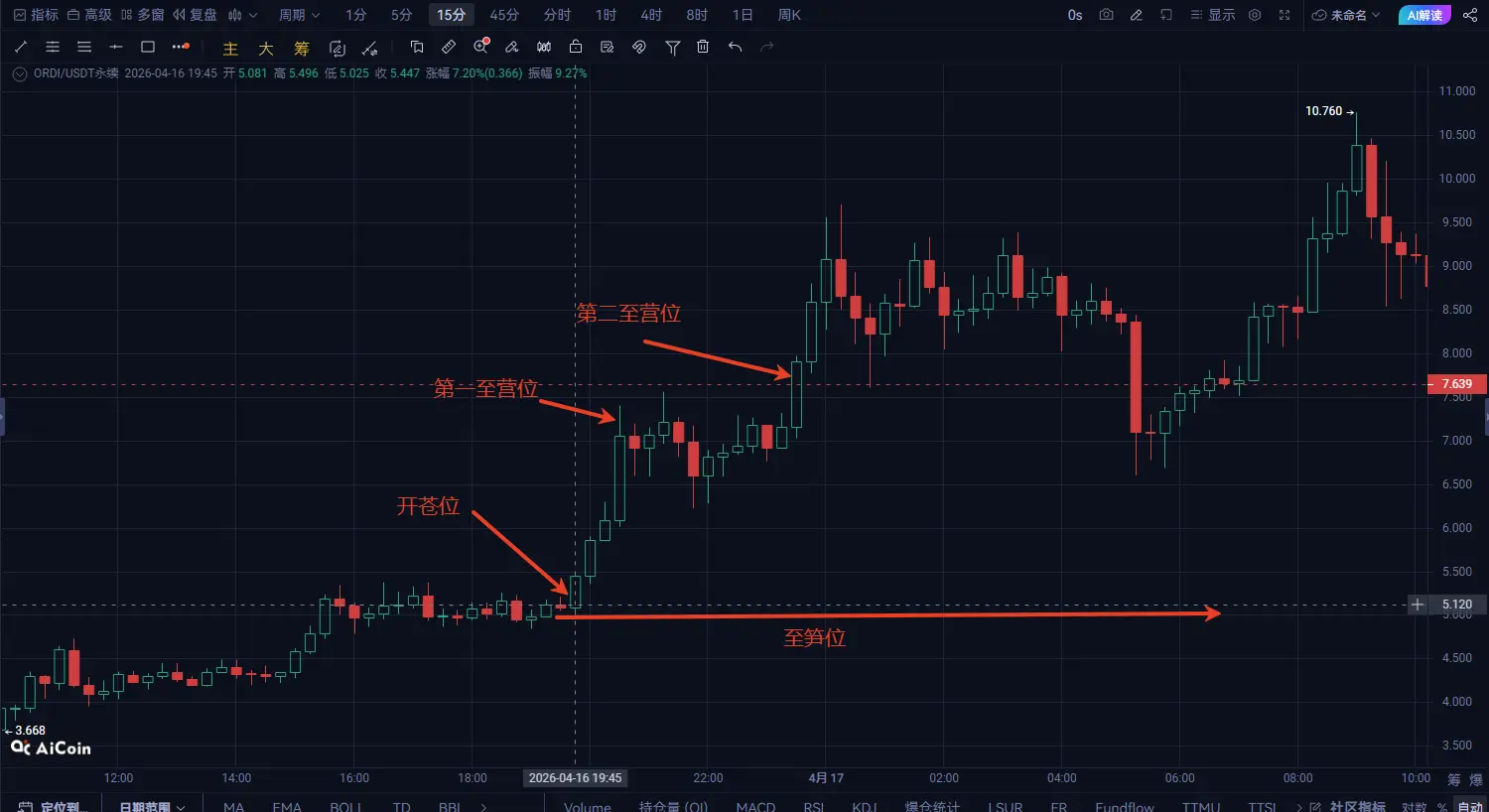Open the 社区指标 community indicators
The image size is (1489, 812).
pyautogui.click(x=1348, y=806)
